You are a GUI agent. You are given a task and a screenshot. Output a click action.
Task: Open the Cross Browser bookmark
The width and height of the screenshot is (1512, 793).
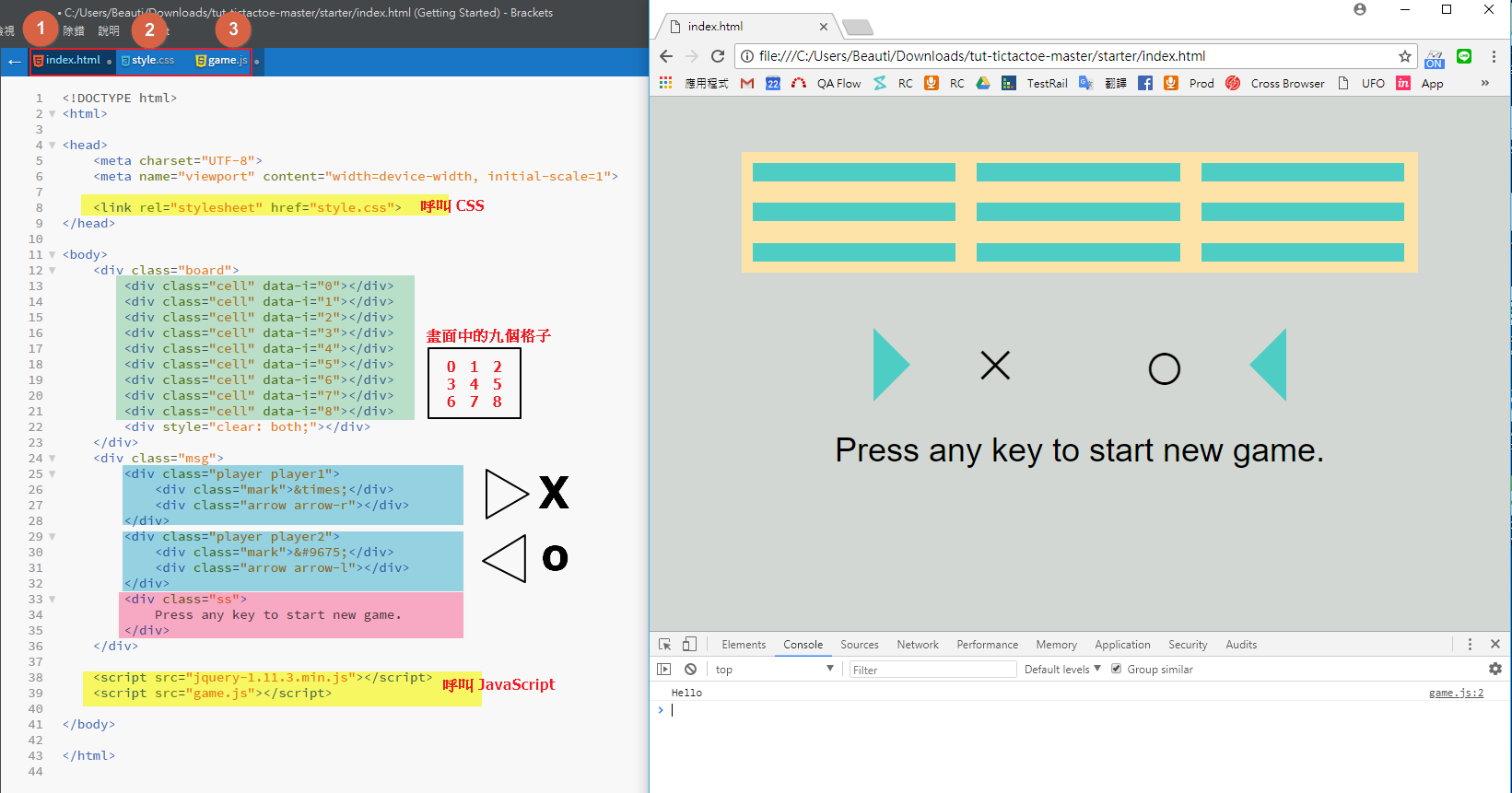(x=1275, y=84)
